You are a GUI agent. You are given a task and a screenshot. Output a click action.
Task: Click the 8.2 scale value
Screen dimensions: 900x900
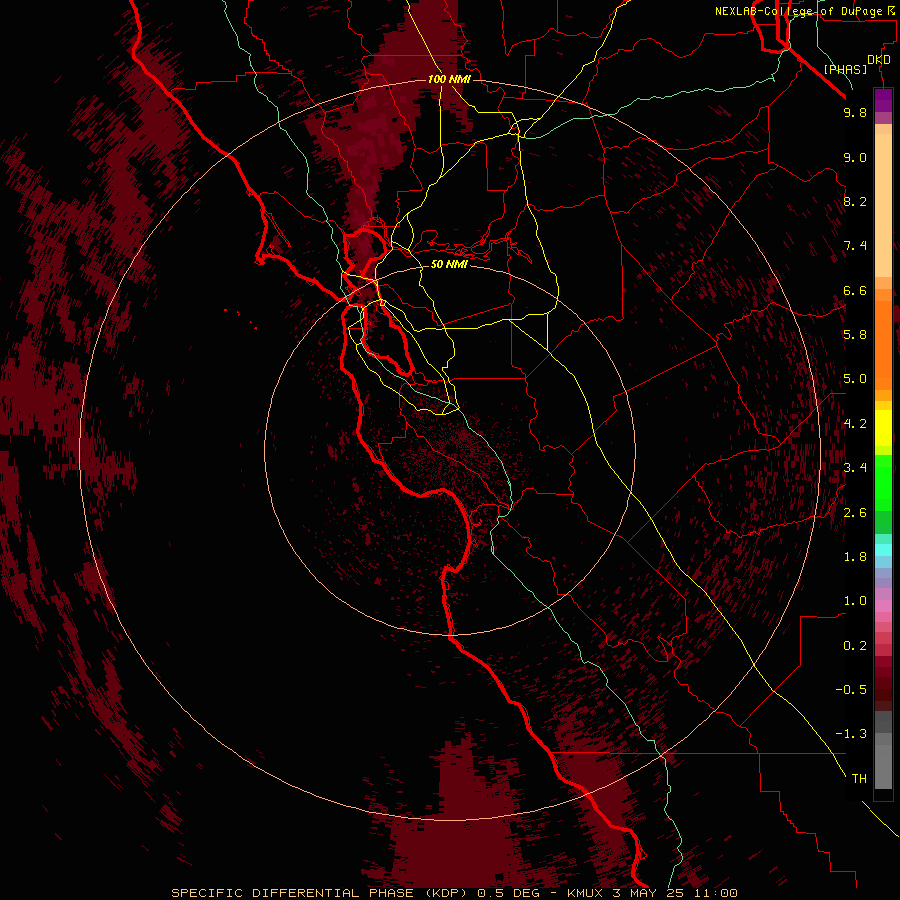tap(855, 201)
